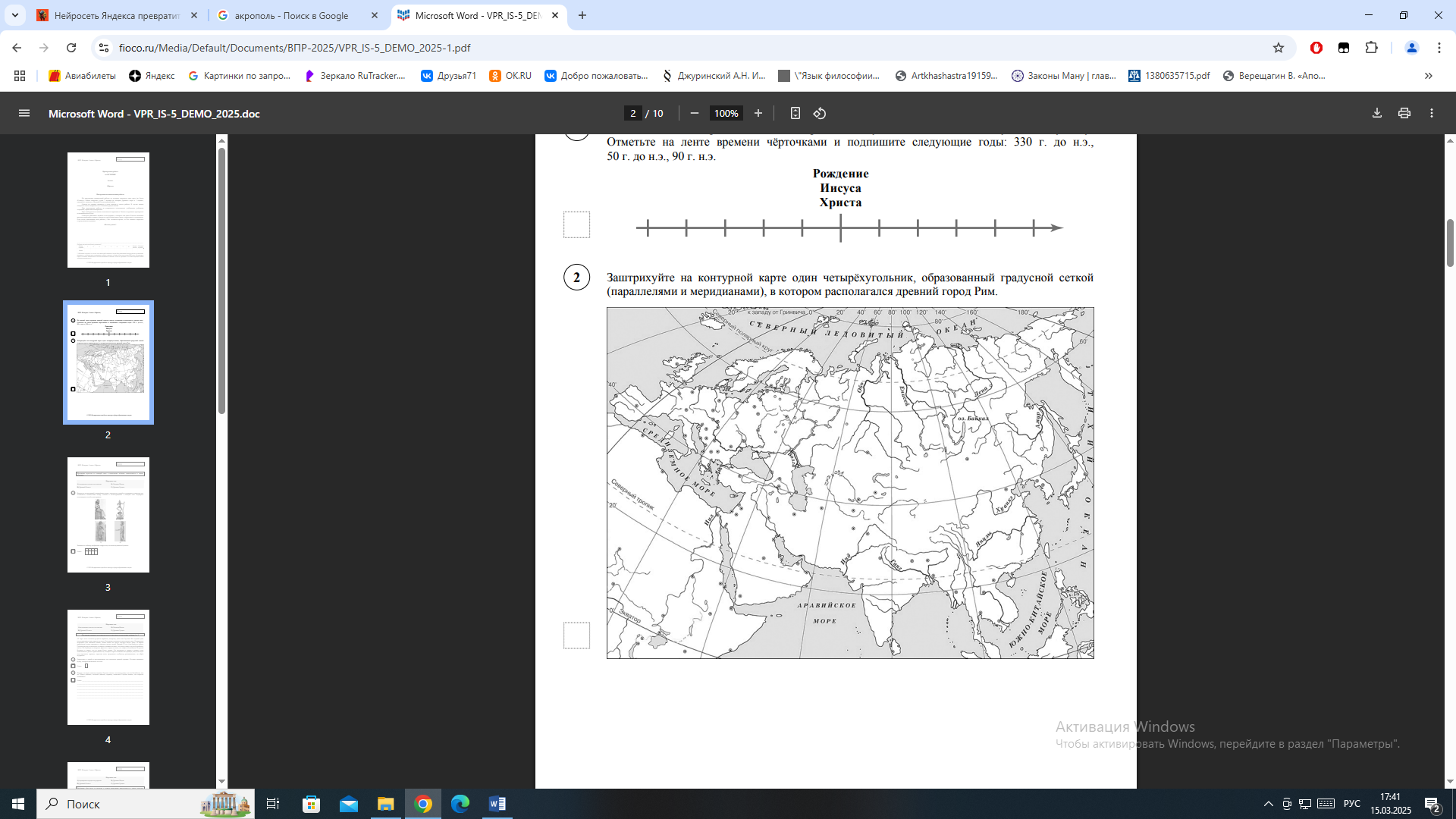1456x819 pixels.
Task: Select page 3 thumbnail
Action: pyautogui.click(x=108, y=515)
